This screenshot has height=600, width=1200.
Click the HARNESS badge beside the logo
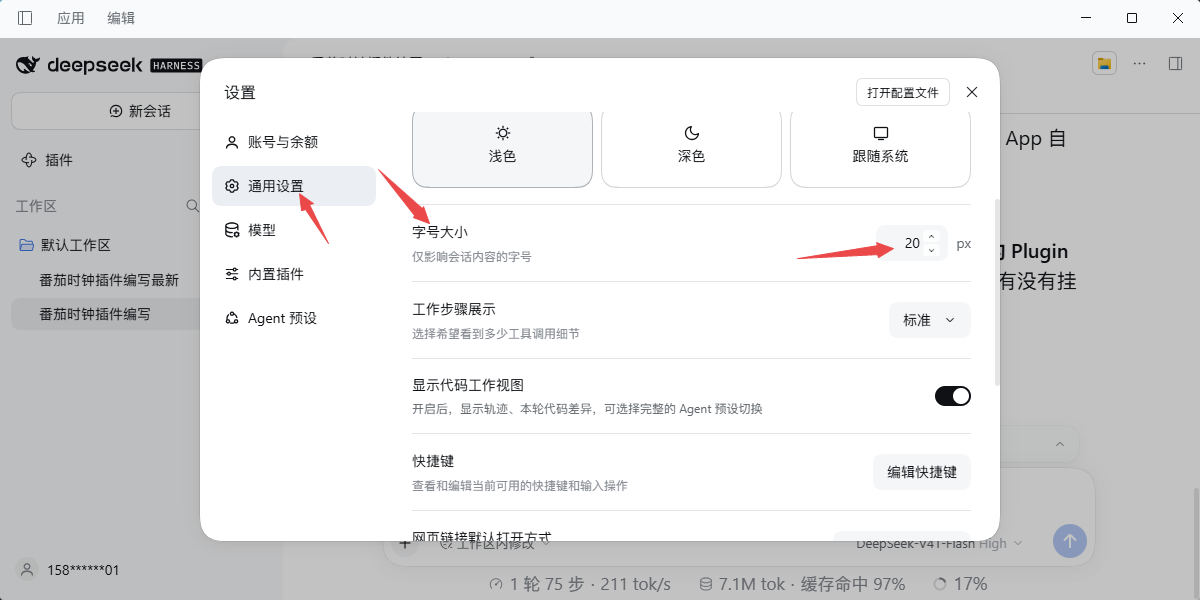coord(176,66)
